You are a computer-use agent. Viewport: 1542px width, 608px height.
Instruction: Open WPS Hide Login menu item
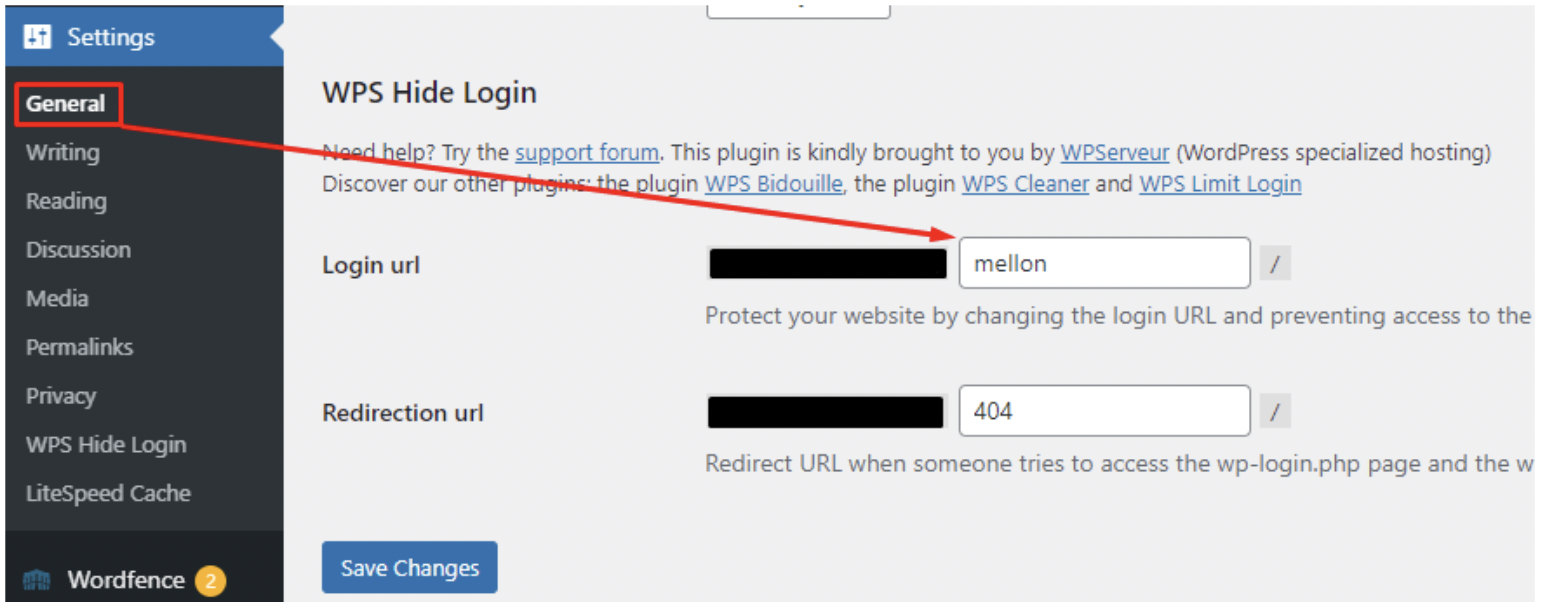point(106,445)
